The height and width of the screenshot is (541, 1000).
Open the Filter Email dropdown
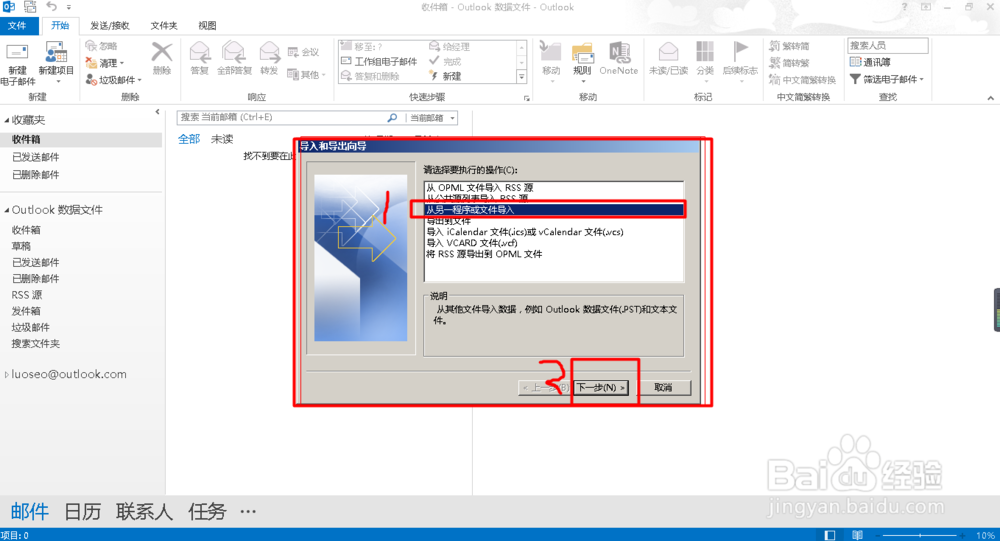point(887,79)
